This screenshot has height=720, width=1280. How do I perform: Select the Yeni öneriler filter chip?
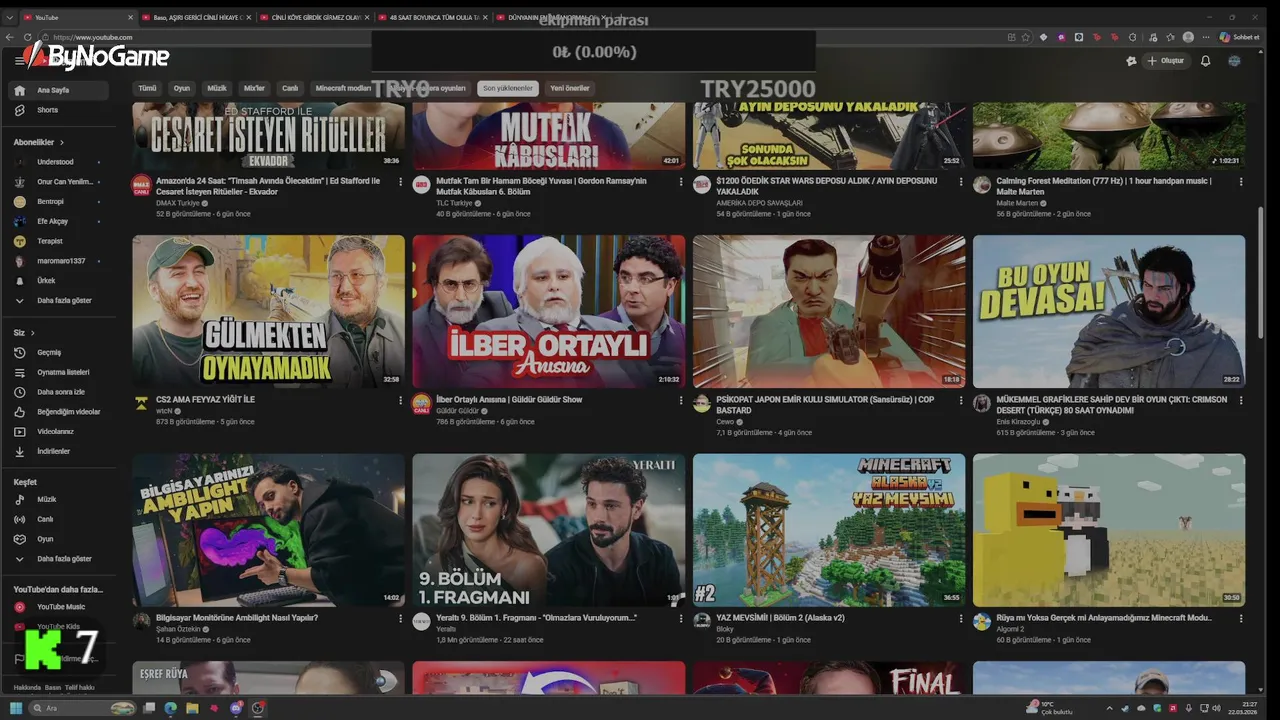(x=570, y=88)
